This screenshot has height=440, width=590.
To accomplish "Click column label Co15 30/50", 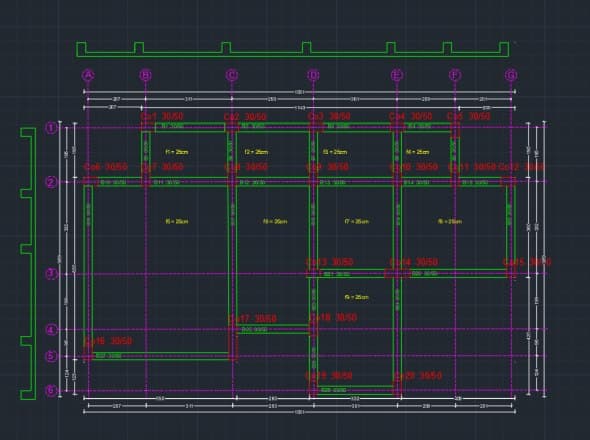I will [527, 262].
